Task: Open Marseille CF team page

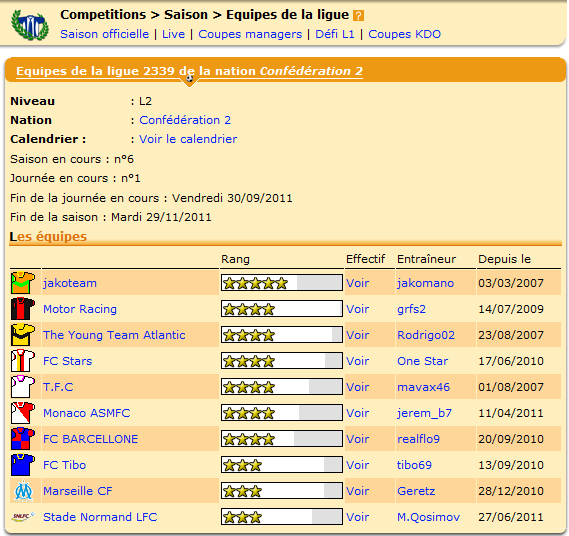Action: tap(78, 491)
